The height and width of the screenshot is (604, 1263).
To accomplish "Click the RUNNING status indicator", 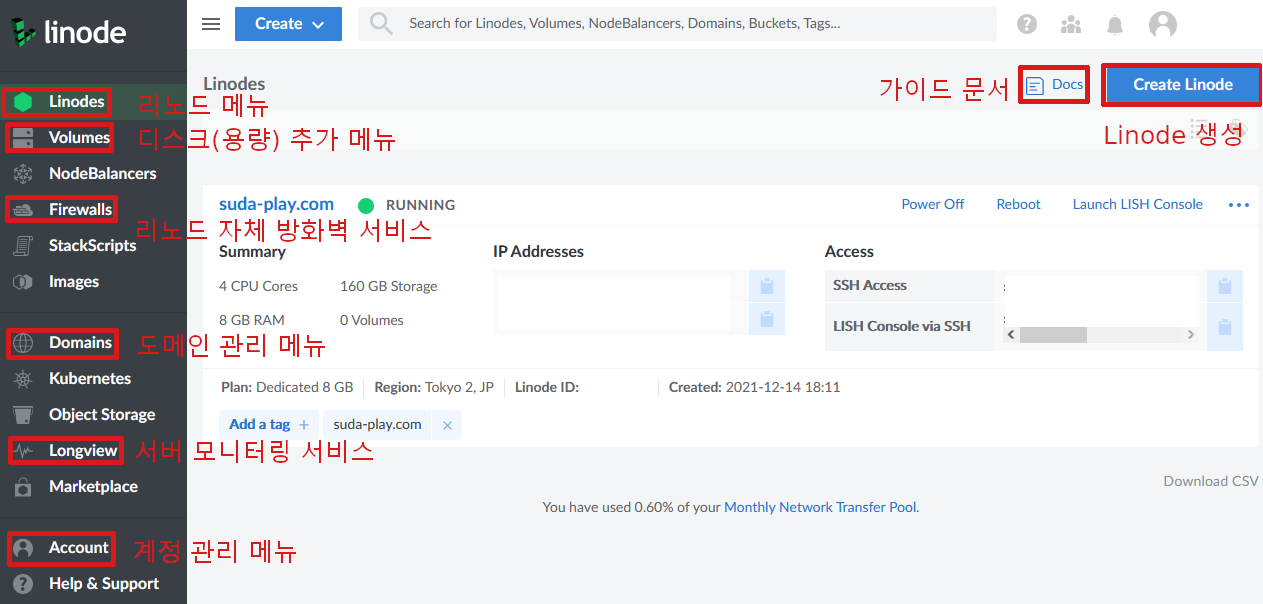I will pos(407,205).
